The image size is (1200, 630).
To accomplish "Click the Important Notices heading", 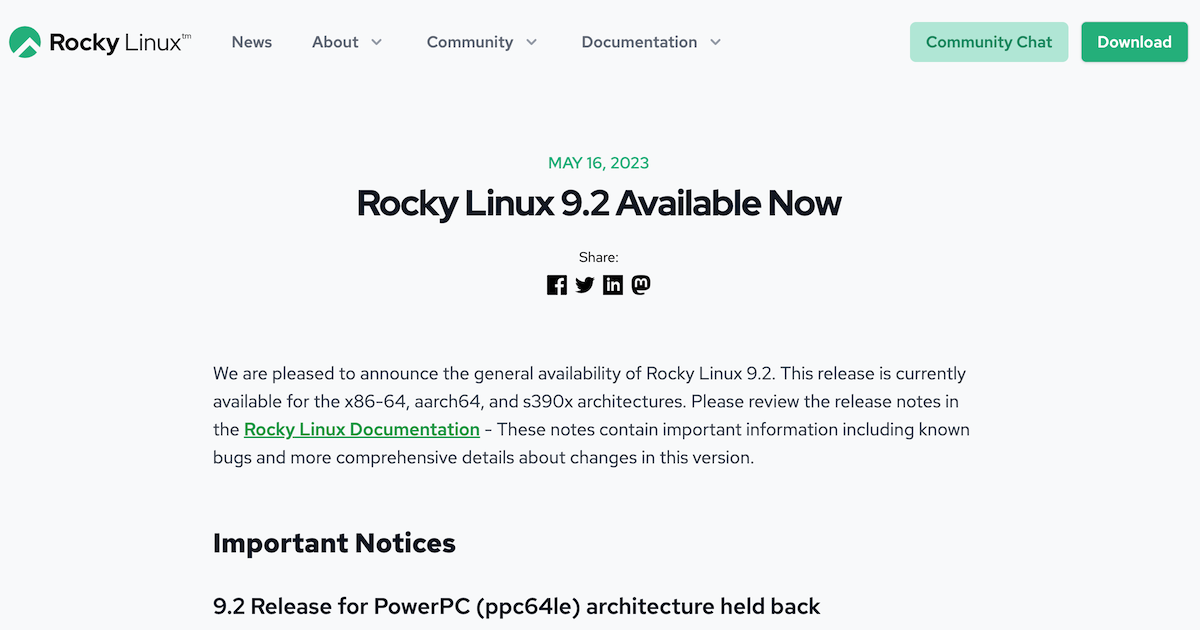I will tap(333, 543).
